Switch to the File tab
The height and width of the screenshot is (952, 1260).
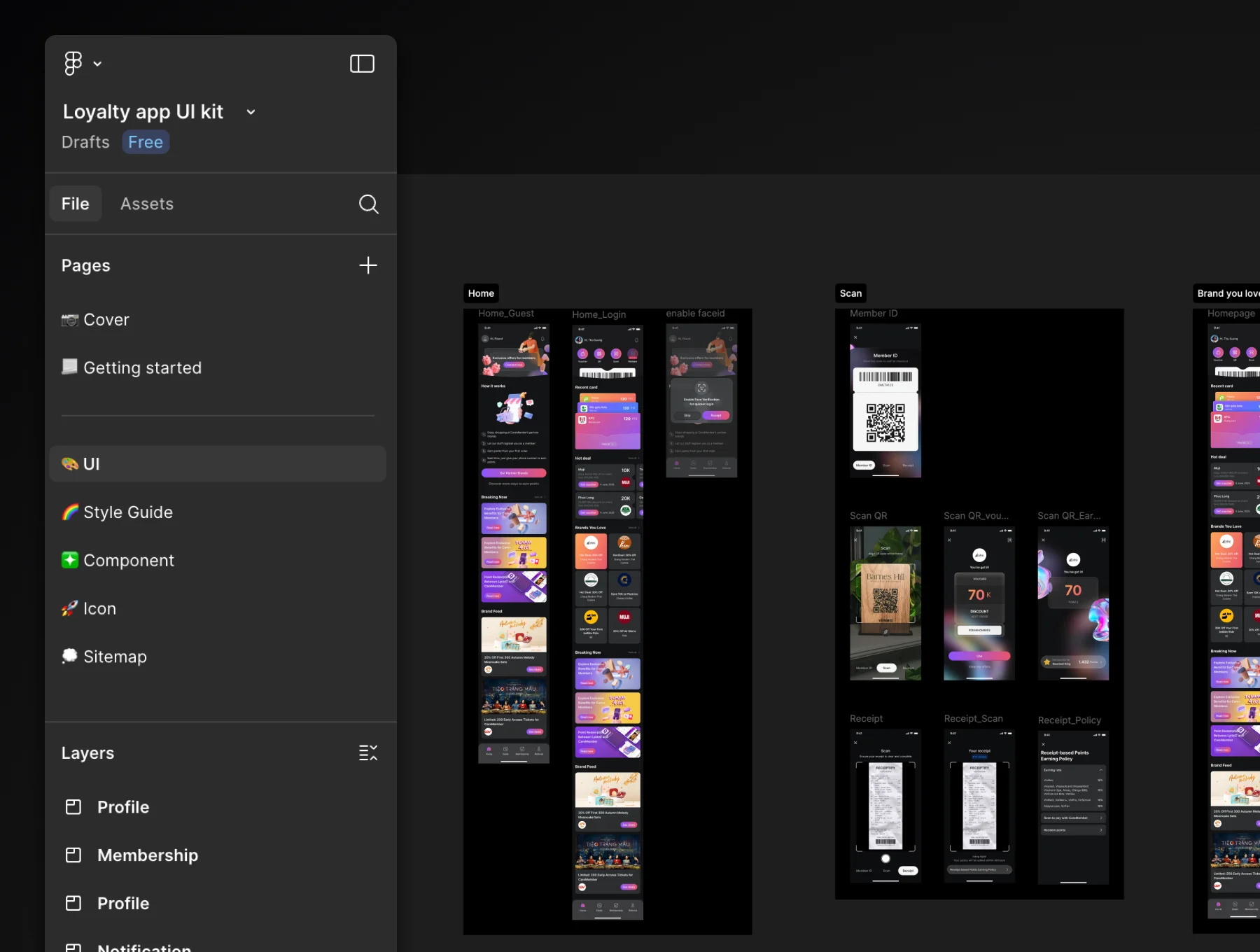76,204
